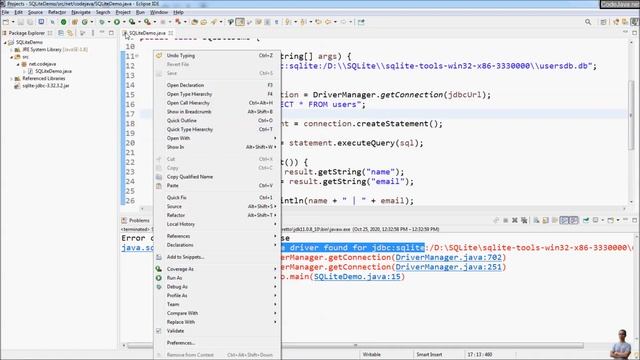Toggle Show Console on standard error change
640x360 pixels.
(574, 220)
